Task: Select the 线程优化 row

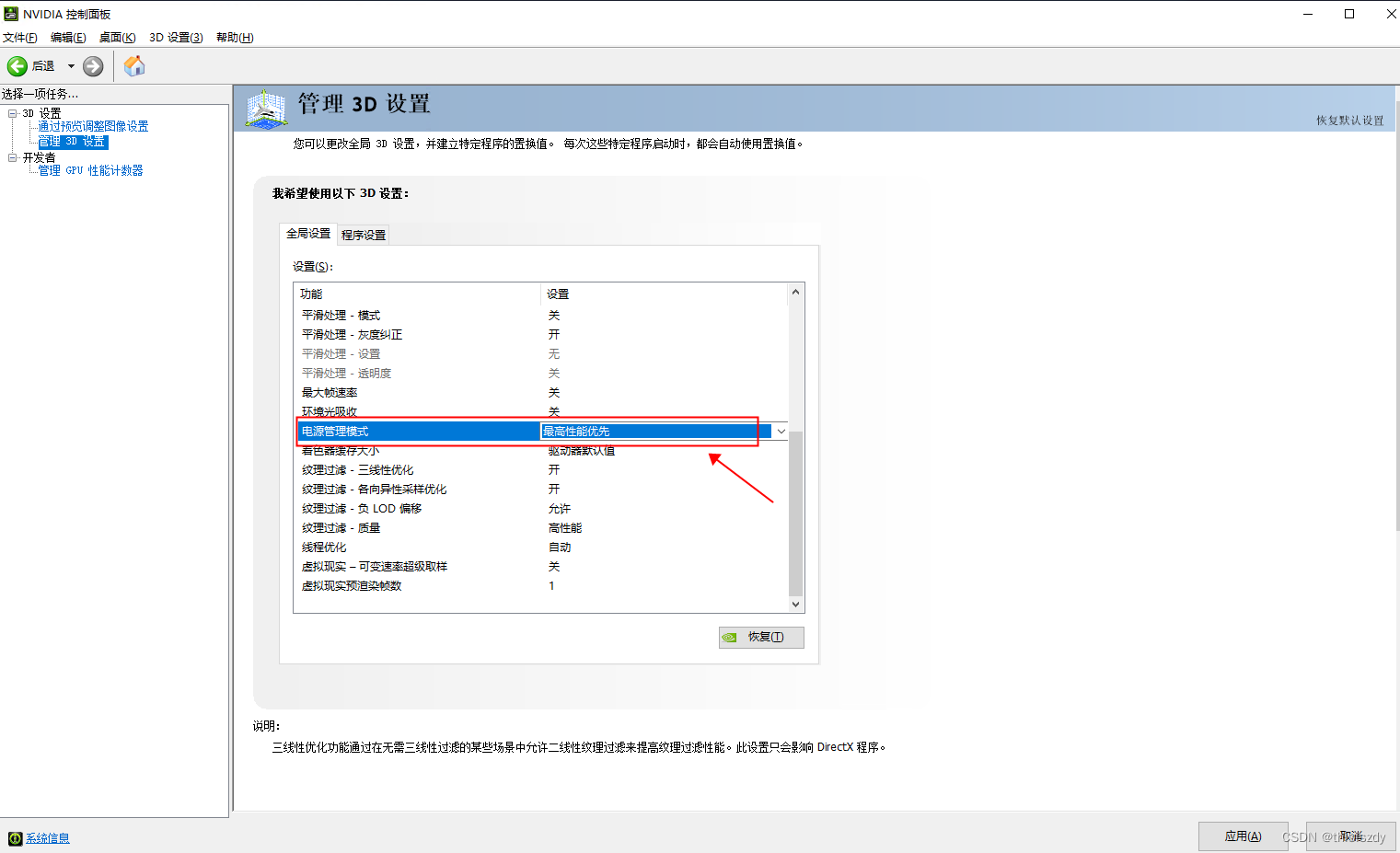Action: point(541,548)
